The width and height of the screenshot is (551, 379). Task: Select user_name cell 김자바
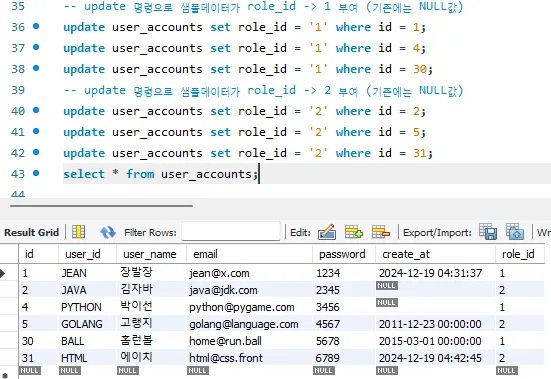pyautogui.click(x=151, y=290)
